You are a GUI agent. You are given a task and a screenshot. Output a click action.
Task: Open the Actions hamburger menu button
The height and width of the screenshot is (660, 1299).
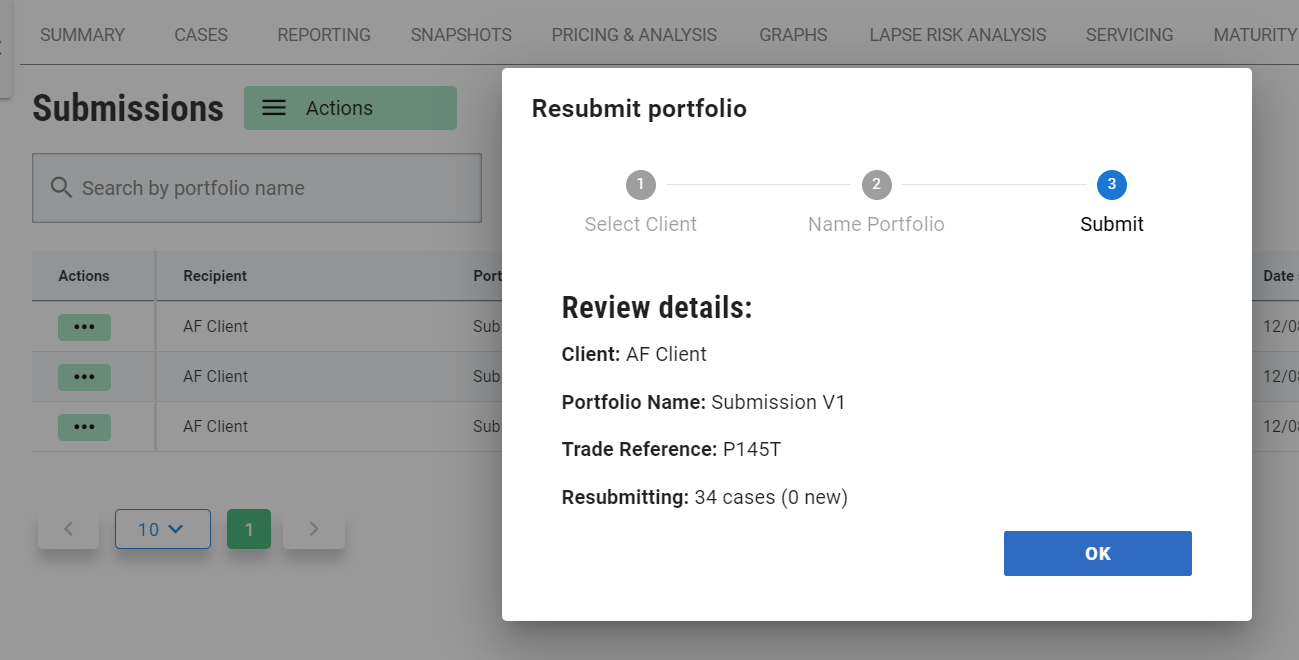pos(350,108)
